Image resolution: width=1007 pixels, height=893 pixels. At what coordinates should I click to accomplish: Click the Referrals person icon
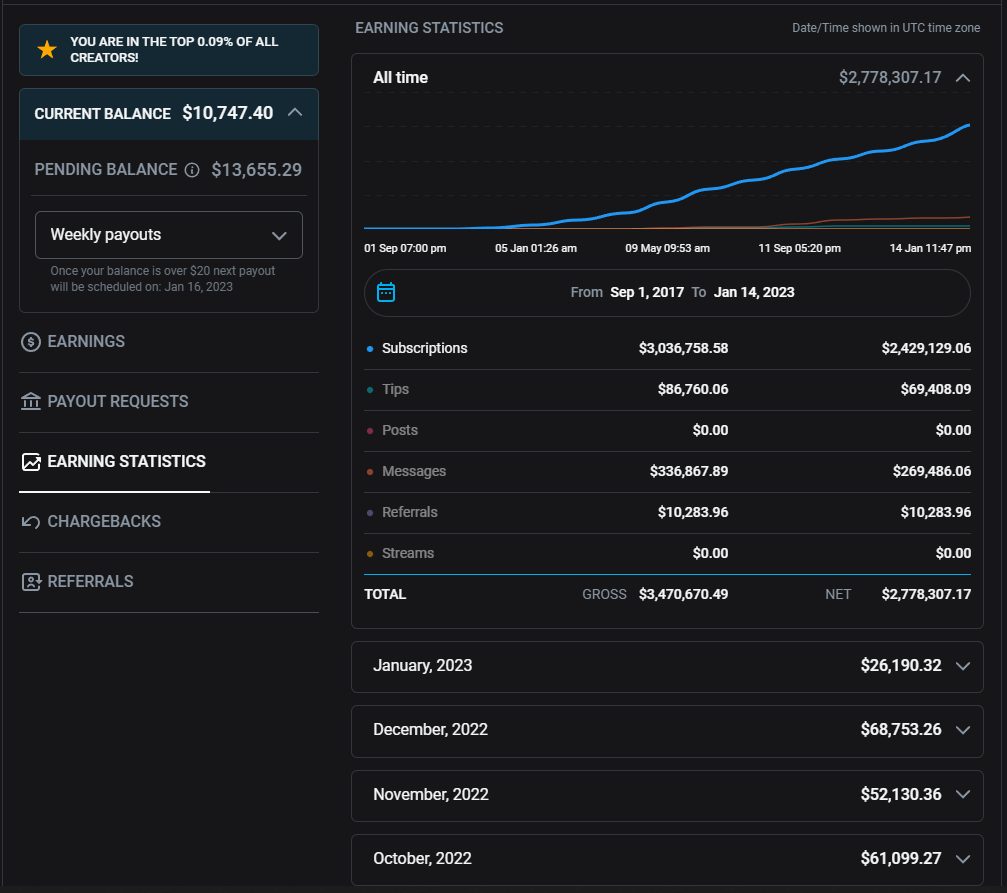(31, 582)
